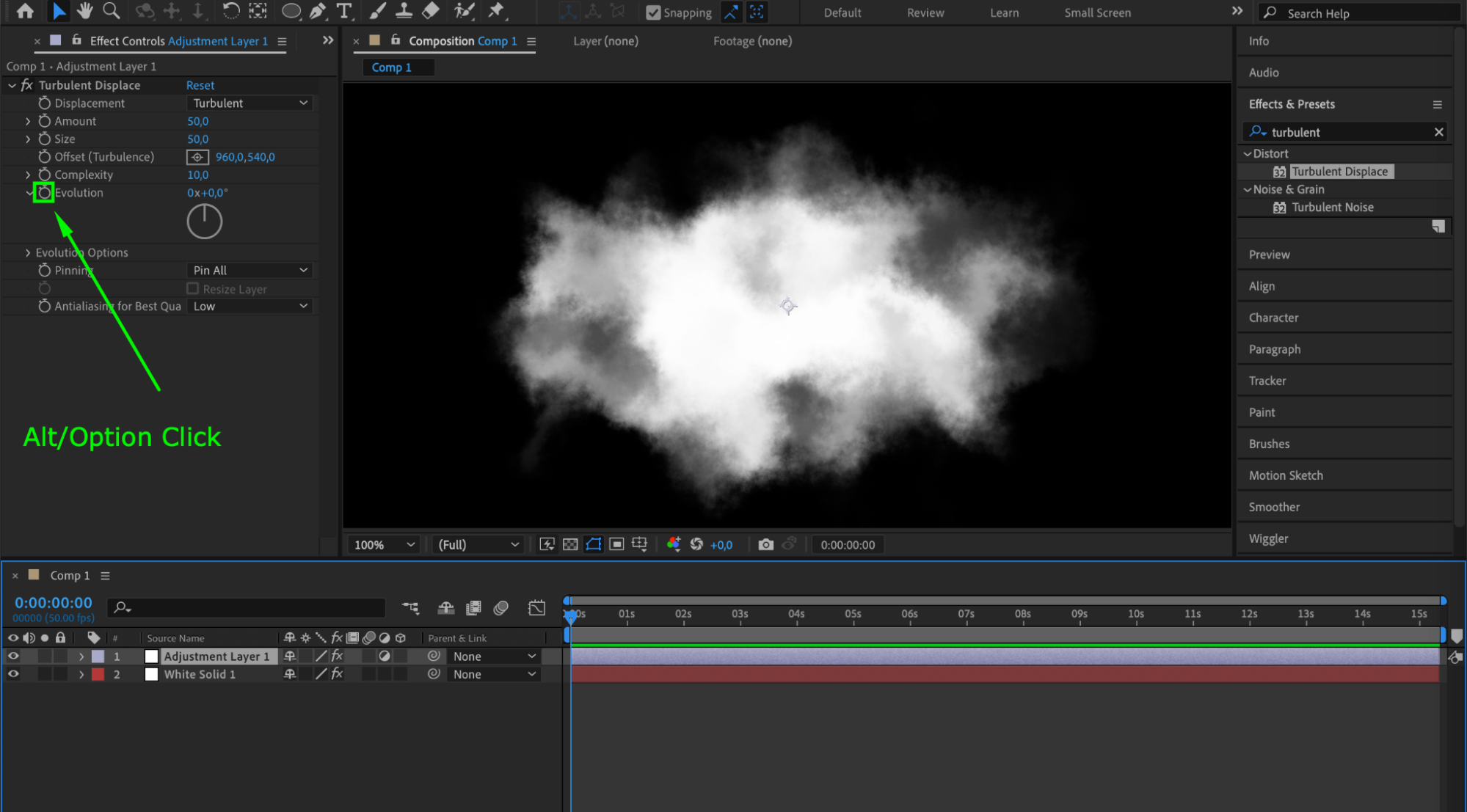
Task: Select the Puppet Pin tool
Action: coord(497,11)
